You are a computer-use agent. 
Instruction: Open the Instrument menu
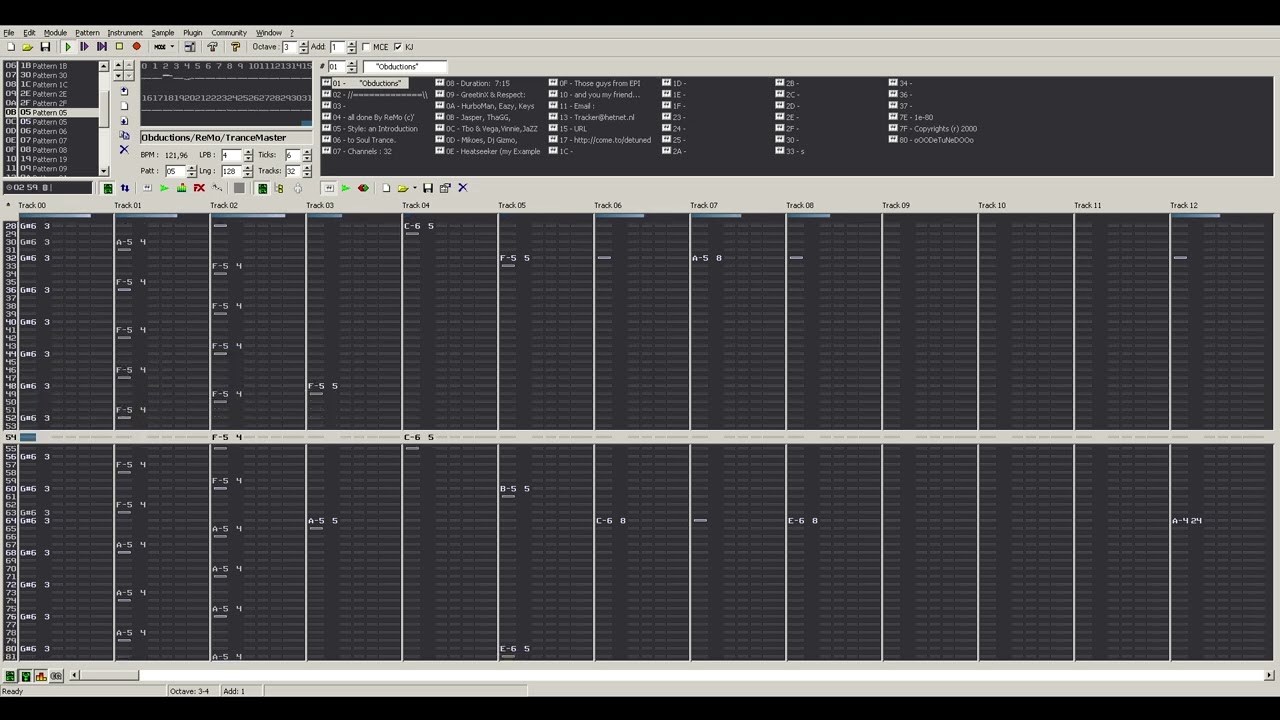click(x=125, y=33)
